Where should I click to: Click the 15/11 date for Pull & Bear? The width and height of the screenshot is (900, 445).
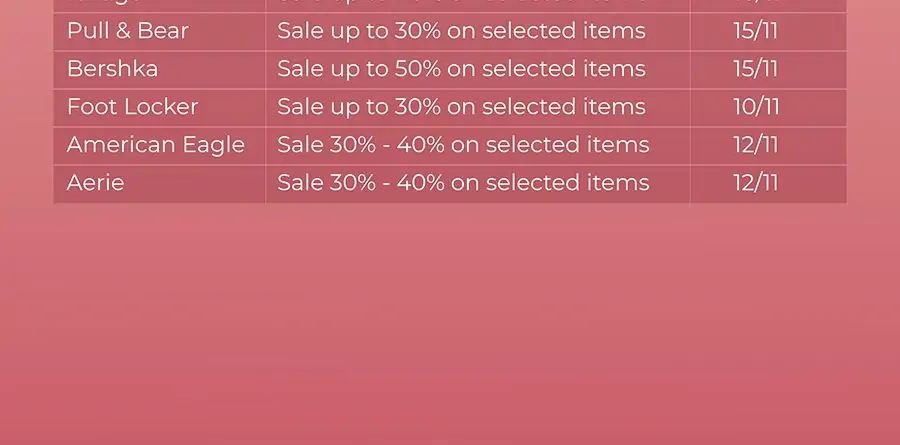tap(755, 32)
